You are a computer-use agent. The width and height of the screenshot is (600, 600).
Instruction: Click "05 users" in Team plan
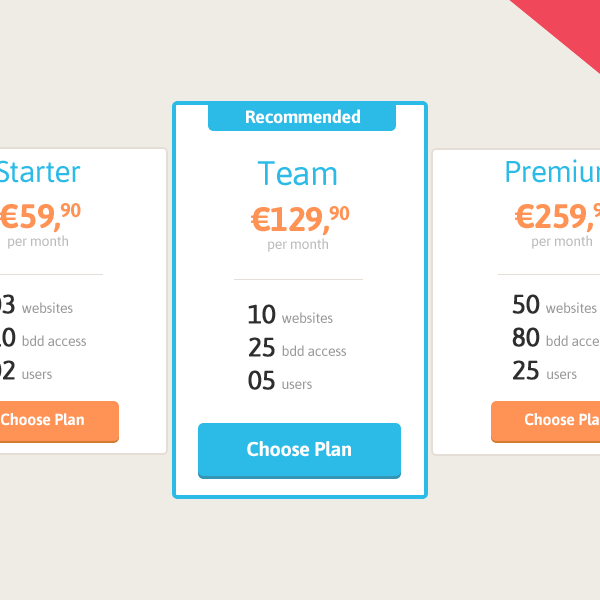[x=280, y=382]
